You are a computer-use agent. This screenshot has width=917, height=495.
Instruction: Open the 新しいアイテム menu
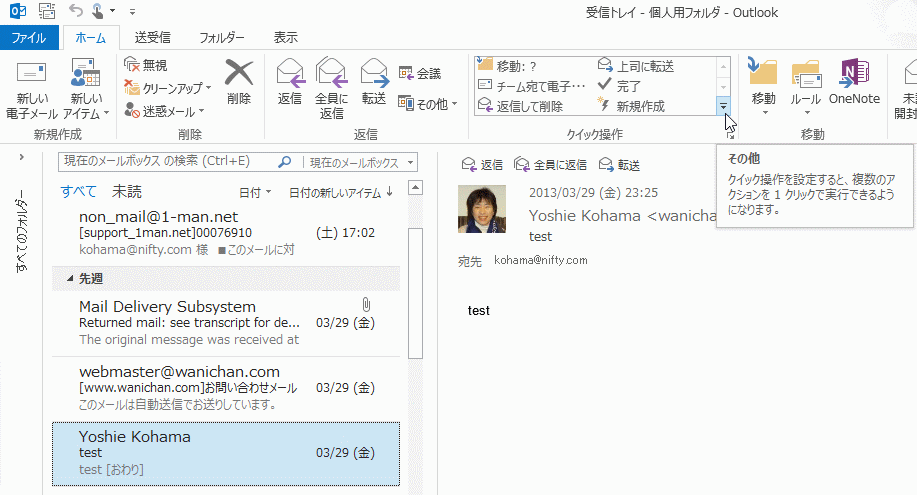pyautogui.click(x=86, y=89)
